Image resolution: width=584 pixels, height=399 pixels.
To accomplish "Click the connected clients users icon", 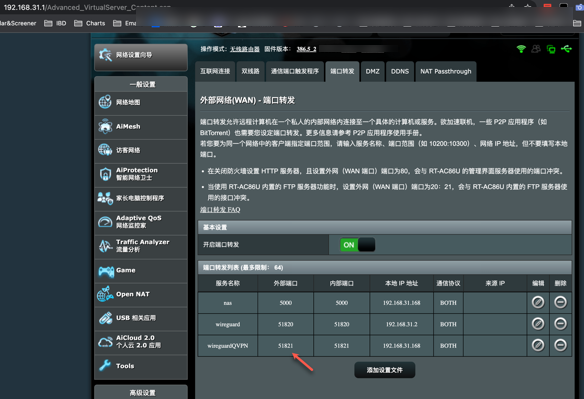I will (536, 49).
